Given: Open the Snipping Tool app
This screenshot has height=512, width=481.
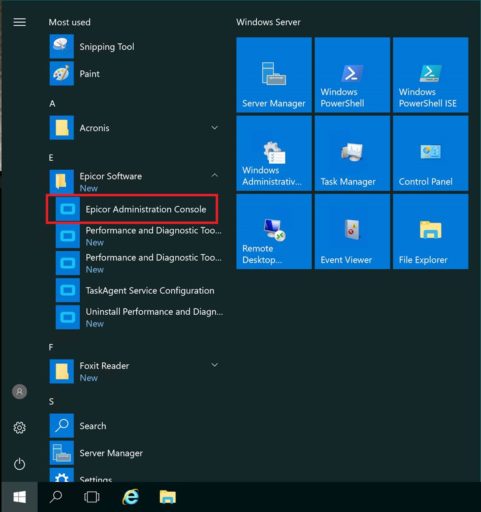Looking at the screenshot, I should (135, 47).
